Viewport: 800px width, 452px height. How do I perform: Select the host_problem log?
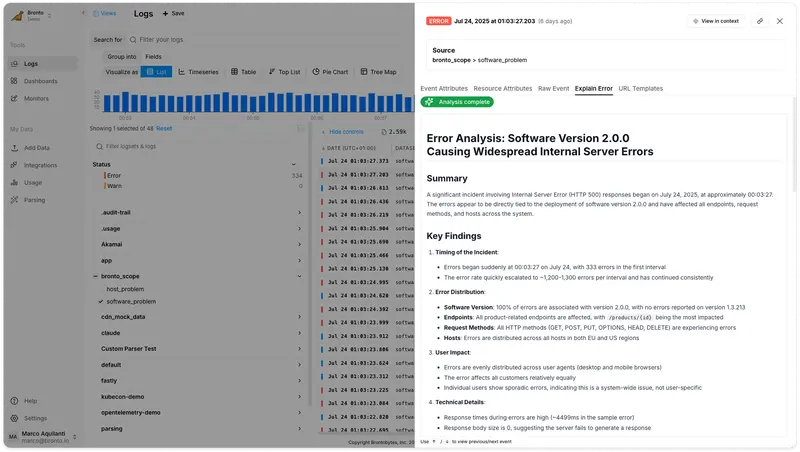click(x=125, y=289)
